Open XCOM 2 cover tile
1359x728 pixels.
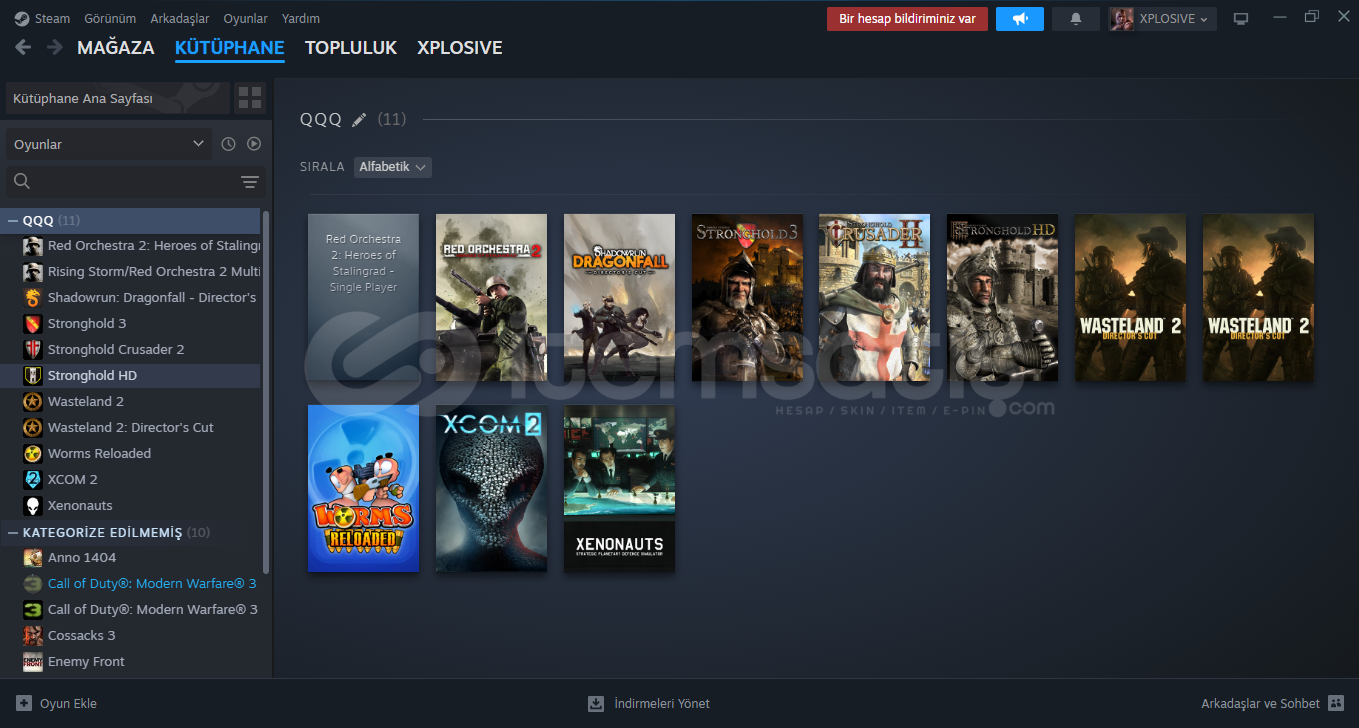[491, 488]
